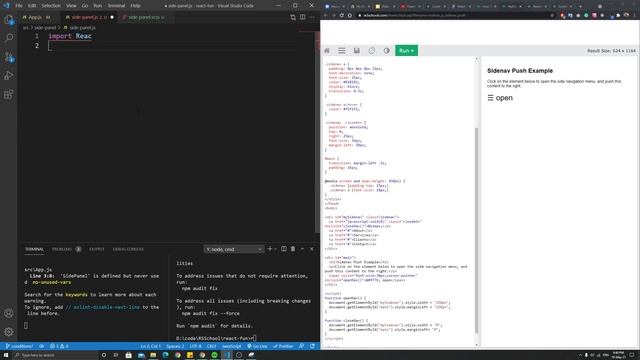Open Spotify from the taskbar
The height and width of the screenshot is (360, 640).
pos(214,355)
